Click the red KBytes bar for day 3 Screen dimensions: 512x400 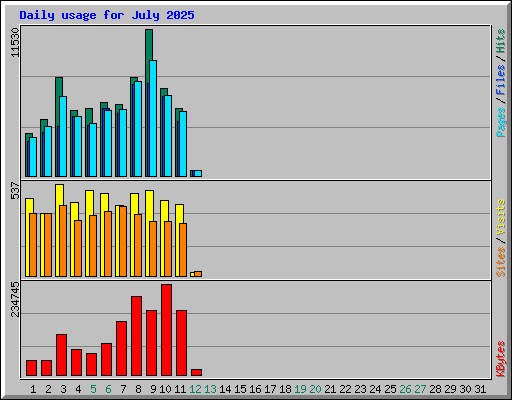(x=61, y=355)
